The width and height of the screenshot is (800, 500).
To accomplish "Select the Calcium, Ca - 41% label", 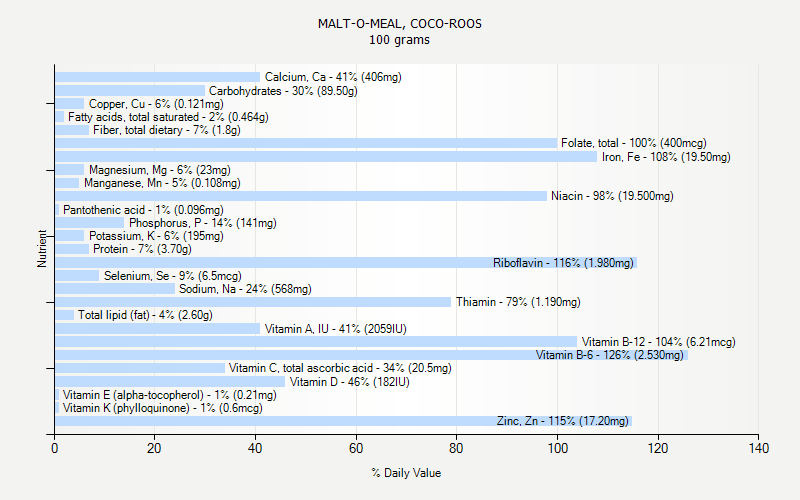I will [333, 77].
